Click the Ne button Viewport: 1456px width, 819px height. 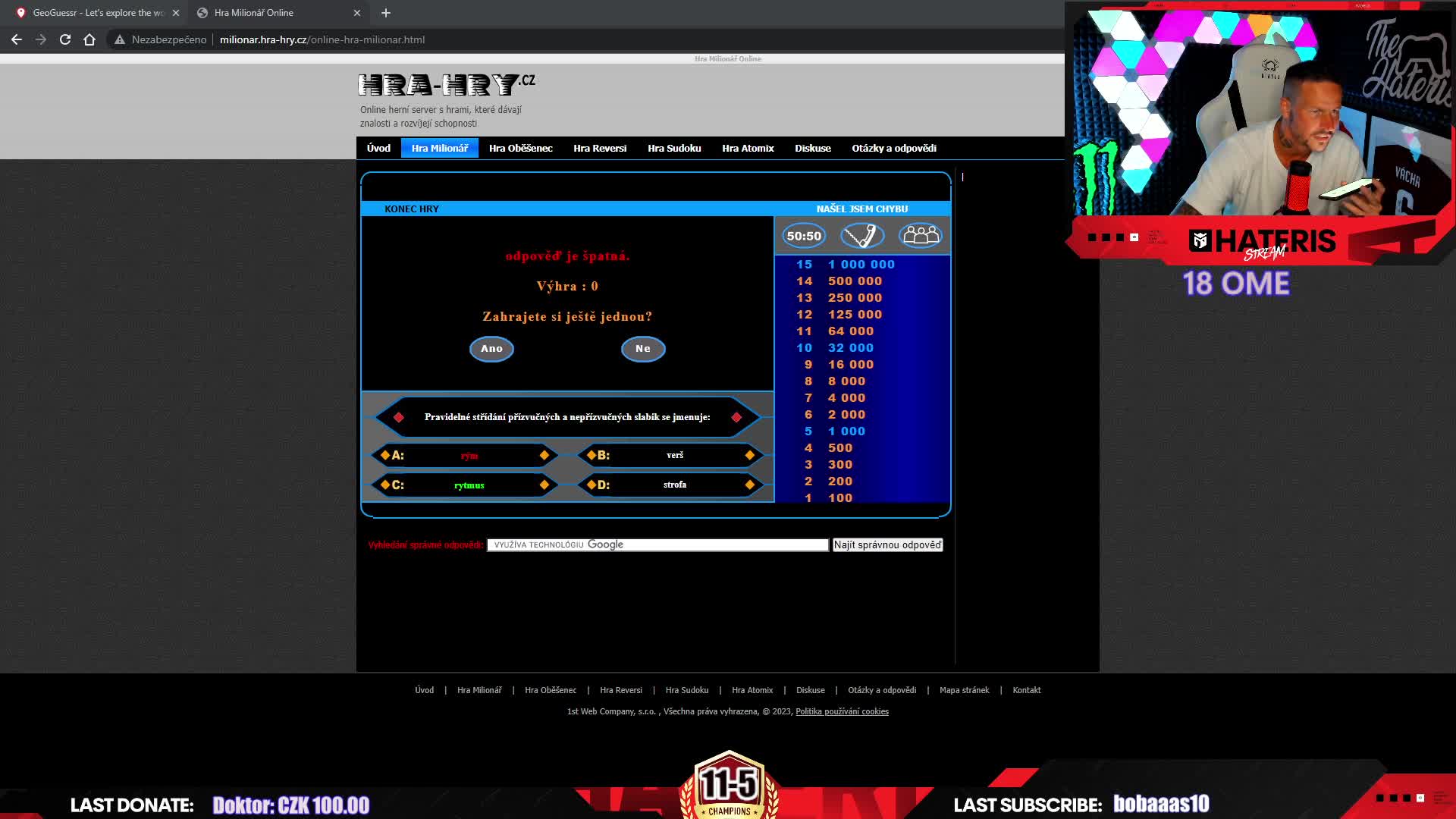[x=643, y=349]
